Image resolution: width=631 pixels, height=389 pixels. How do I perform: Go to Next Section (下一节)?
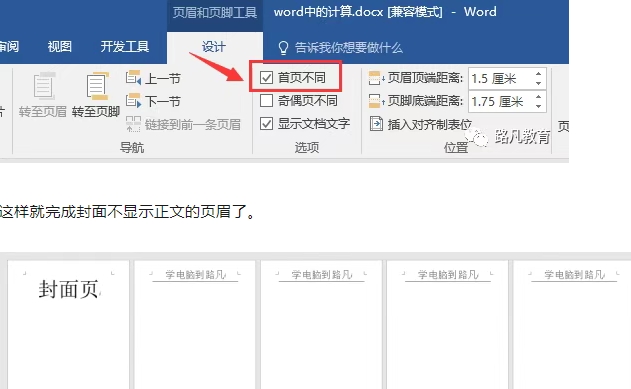point(153,101)
